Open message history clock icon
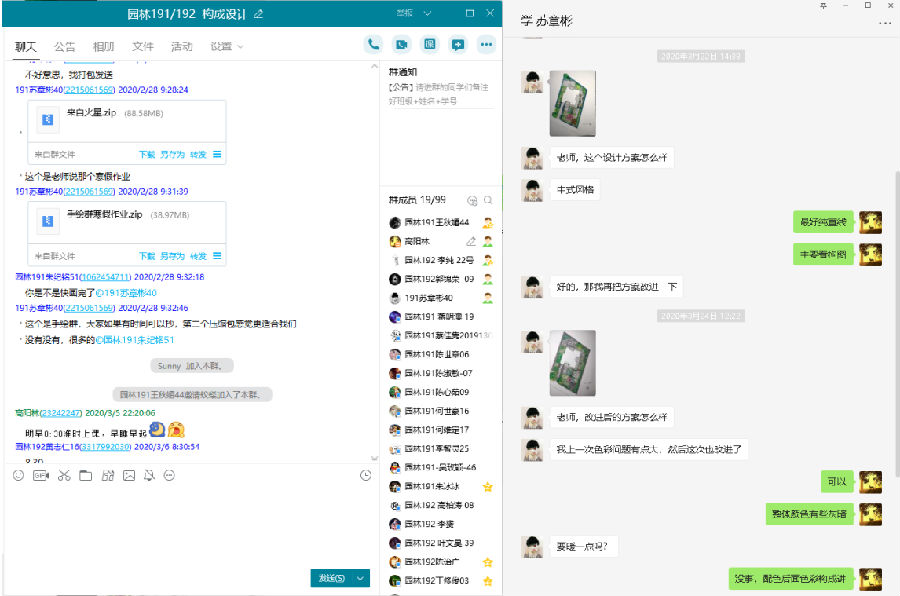This screenshot has height=596, width=900. click(x=365, y=475)
